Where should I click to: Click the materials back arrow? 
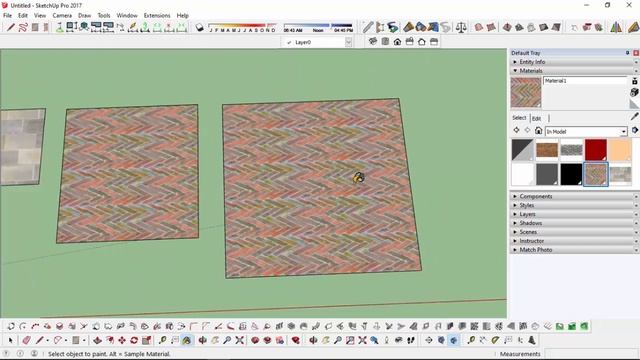[x=516, y=131]
